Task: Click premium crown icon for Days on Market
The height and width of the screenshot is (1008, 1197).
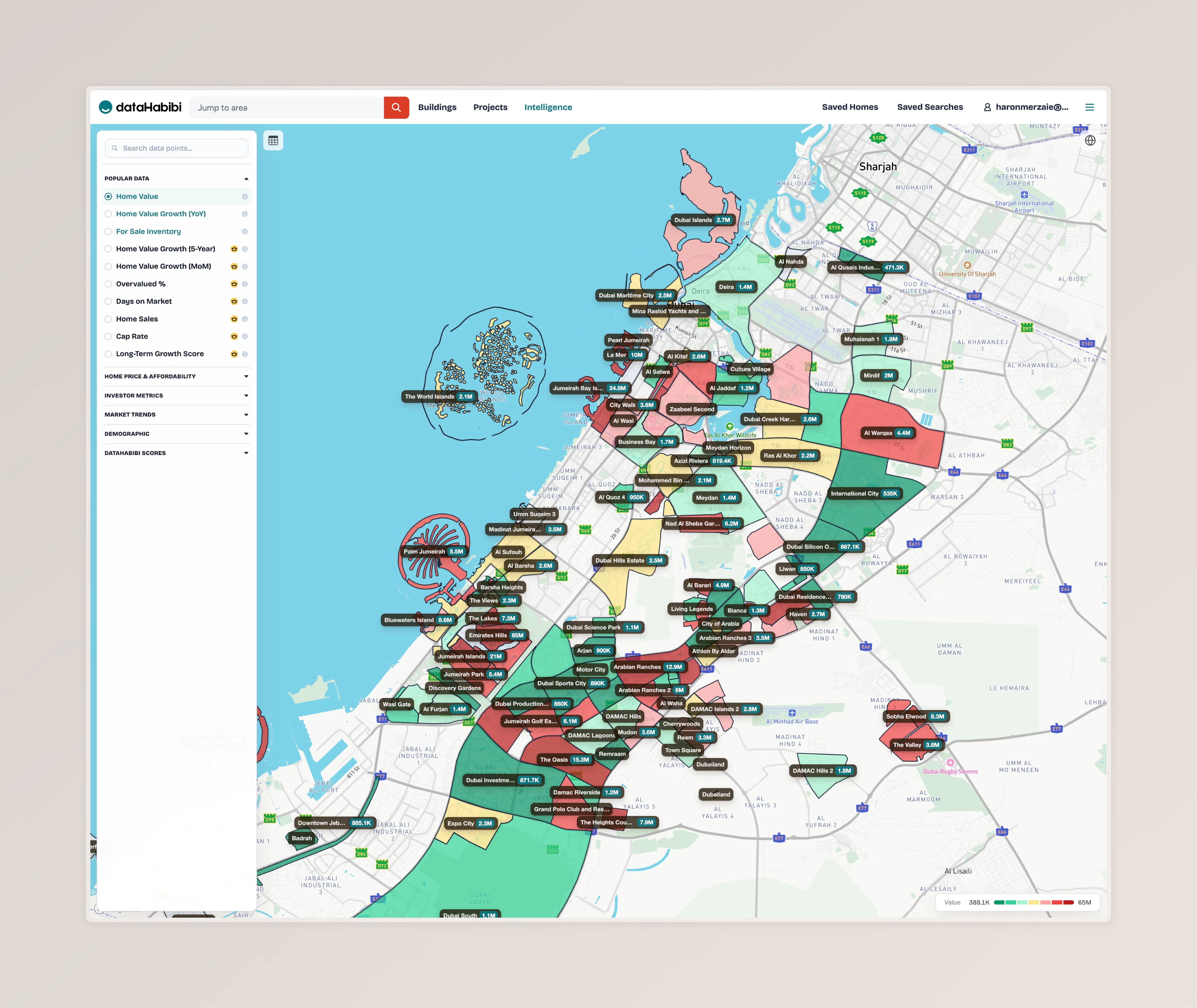Action: tap(234, 302)
